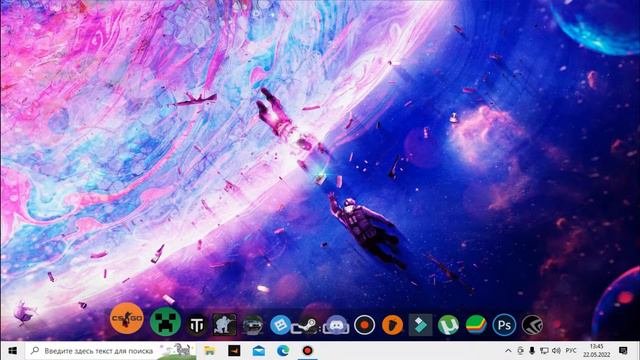Launch CS:GO from the dock
The image size is (640, 360).
click(x=127, y=318)
